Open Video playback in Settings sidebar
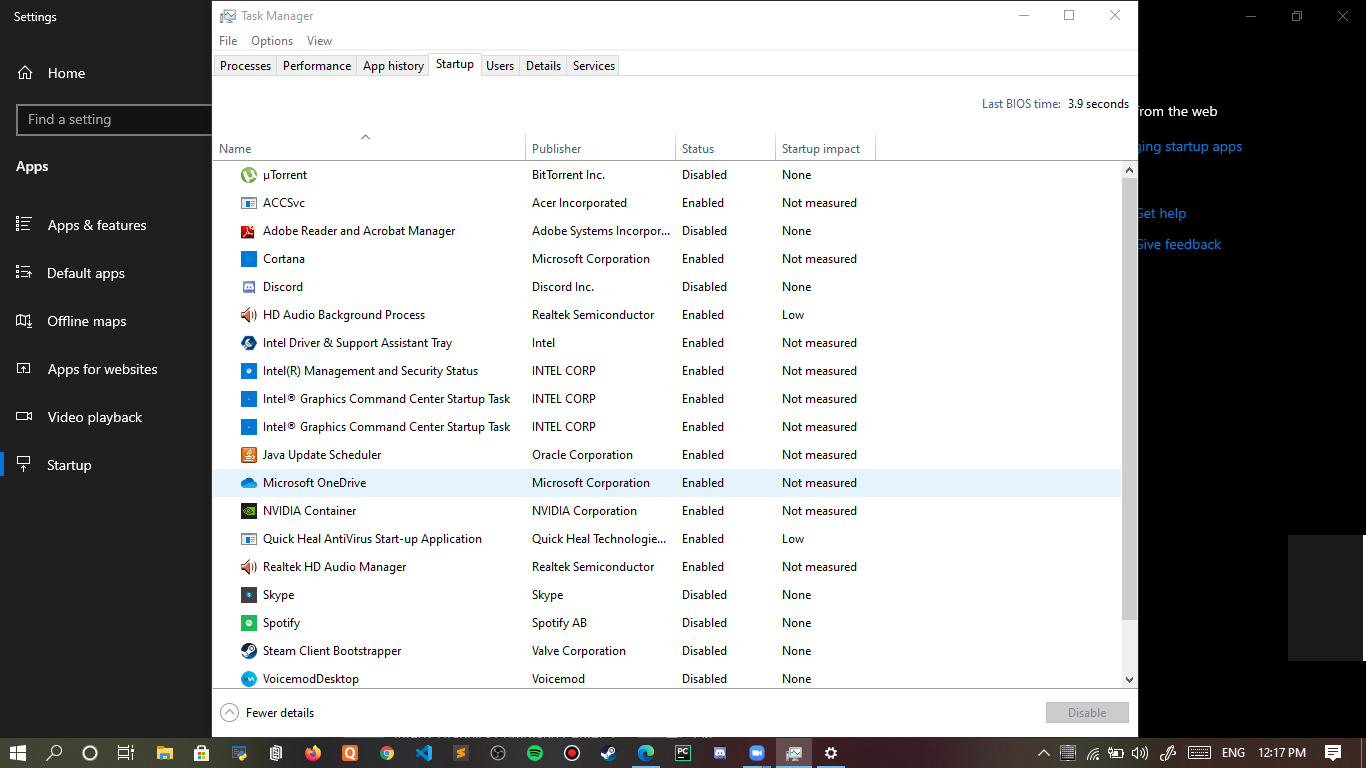This screenshot has height=768, width=1366. tap(94, 417)
